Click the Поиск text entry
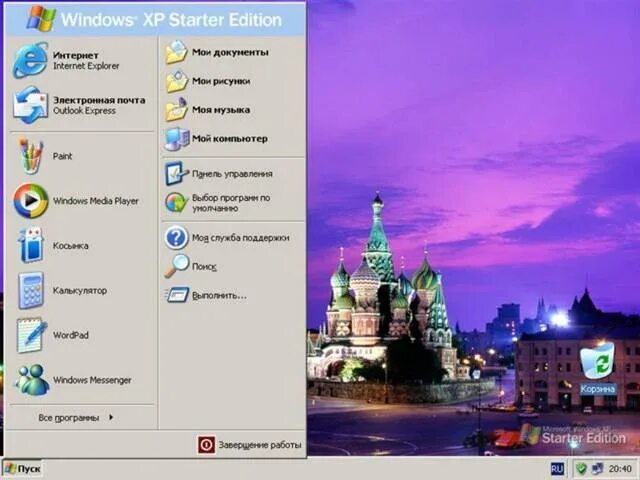Screen dimensions: 640x480 (x=204, y=267)
